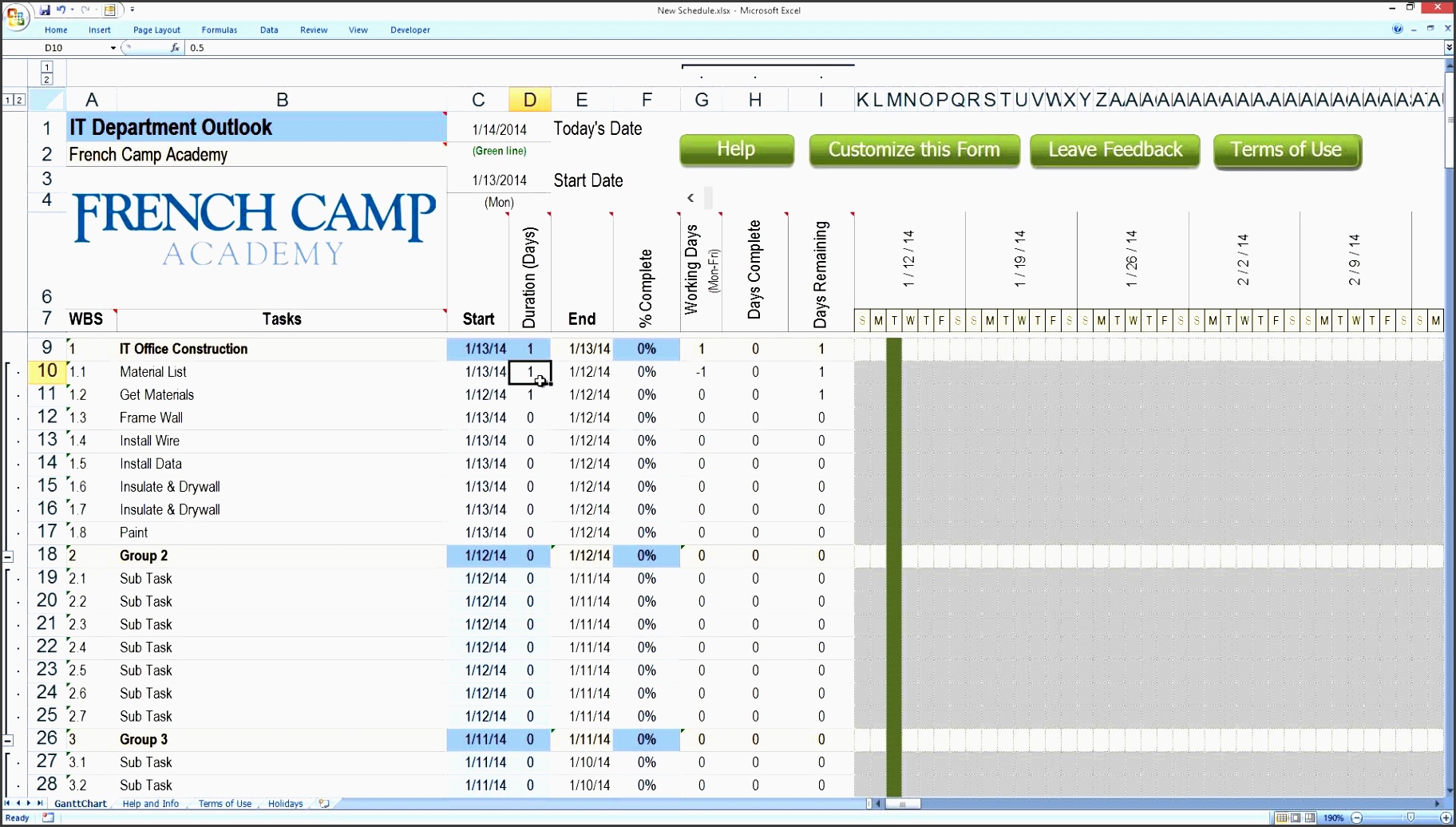Click the Office button
This screenshot has height=827, width=1456.
coord(15,18)
